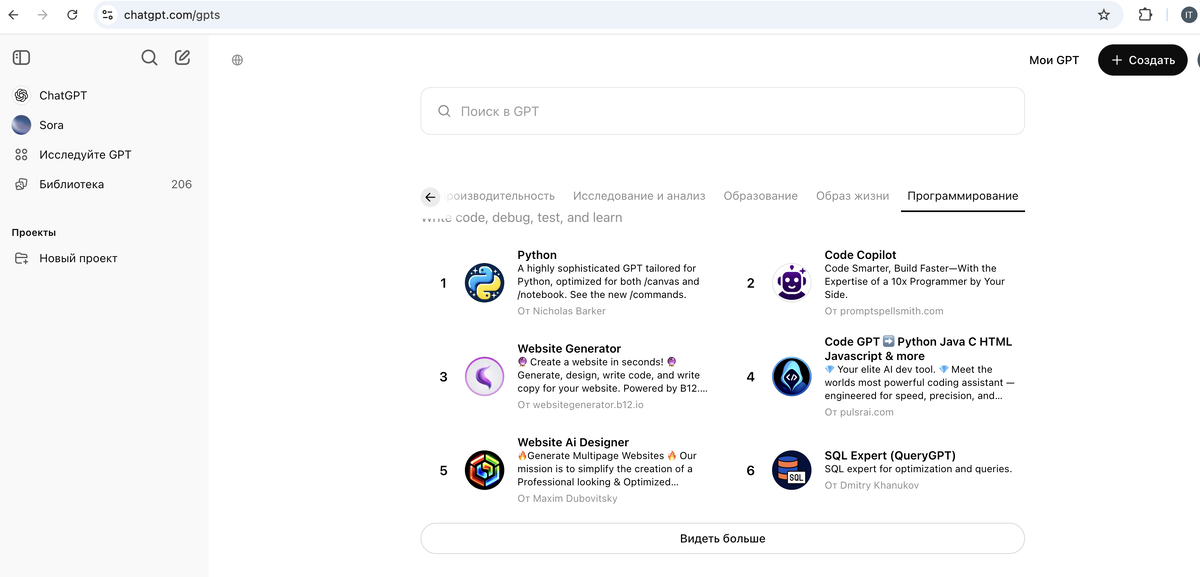Open Website Ai Designer title
Viewport: 1200px width, 577px height.
point(573,442)
